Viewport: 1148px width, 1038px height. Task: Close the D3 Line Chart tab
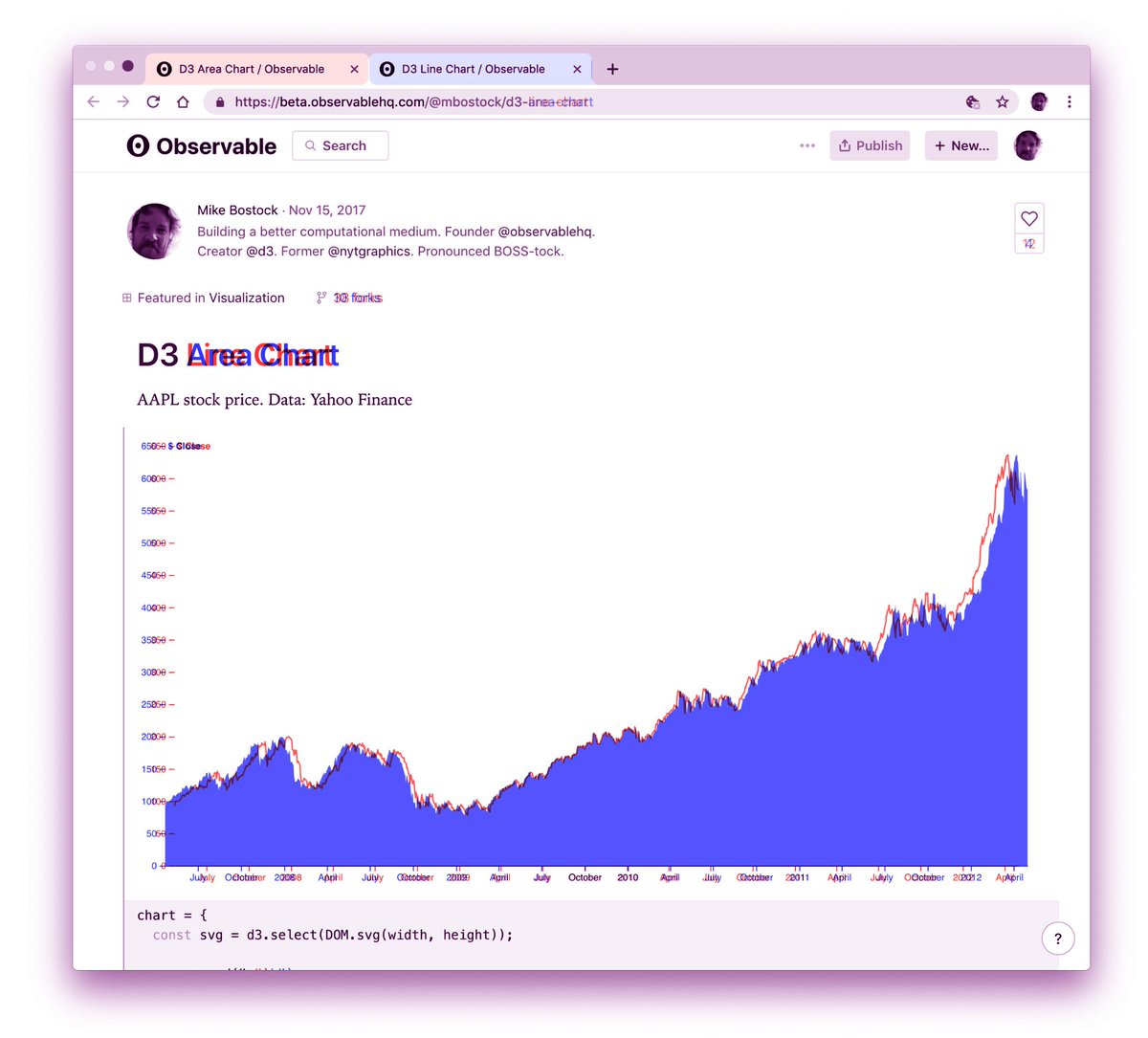point(577,69)
